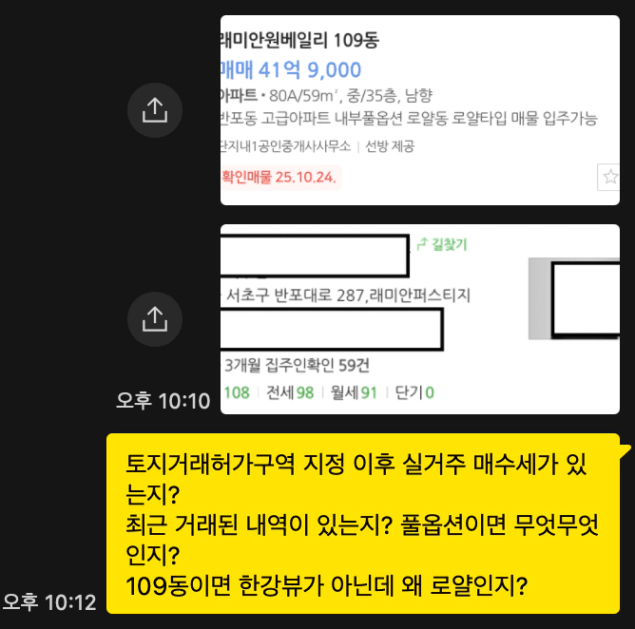635x629 pixels.
Task: Open the 전세 98 listings count
Action: pyautogui.click(x=290, y=392)
